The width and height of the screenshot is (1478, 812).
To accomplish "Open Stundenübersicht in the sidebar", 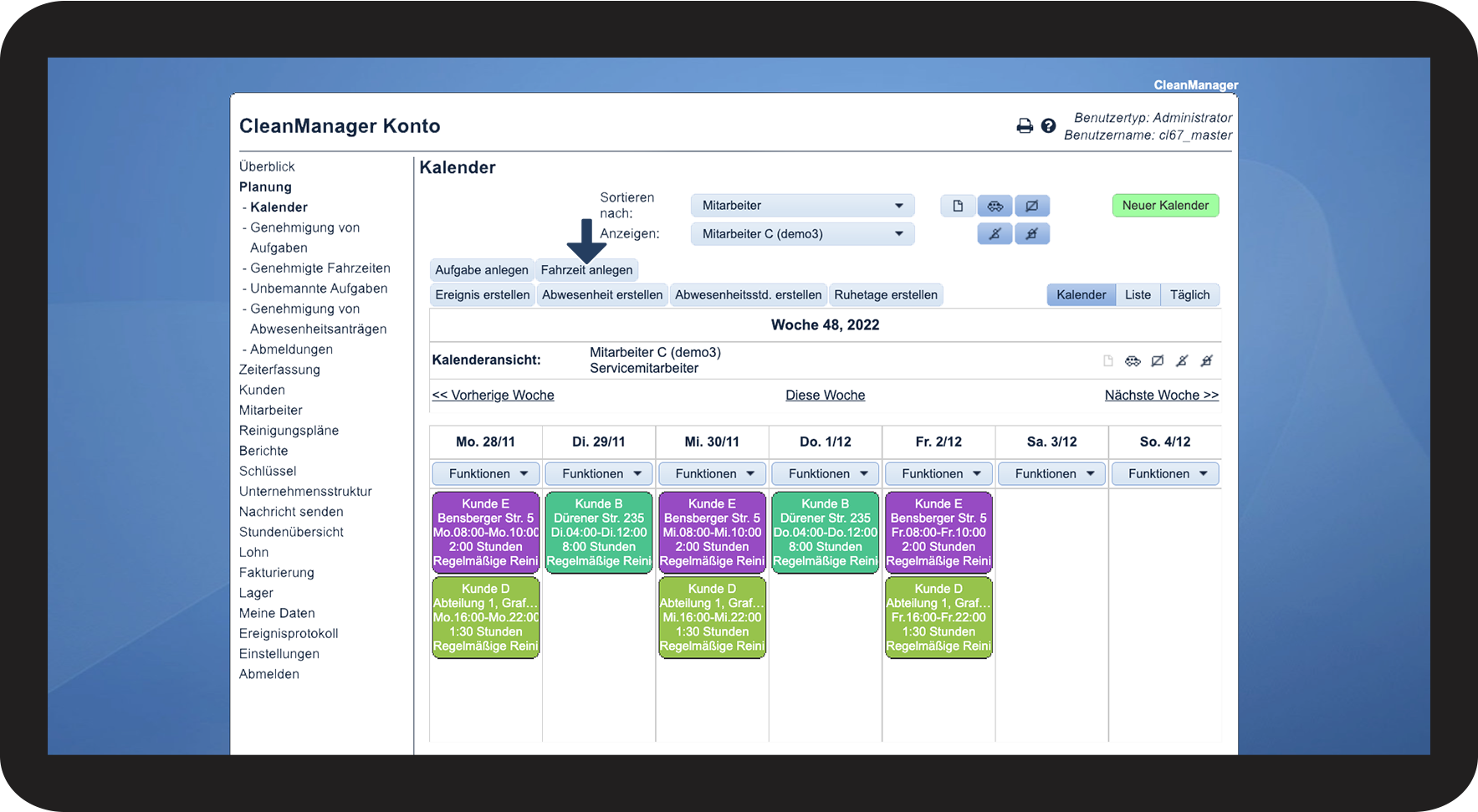I will (291, 532).
